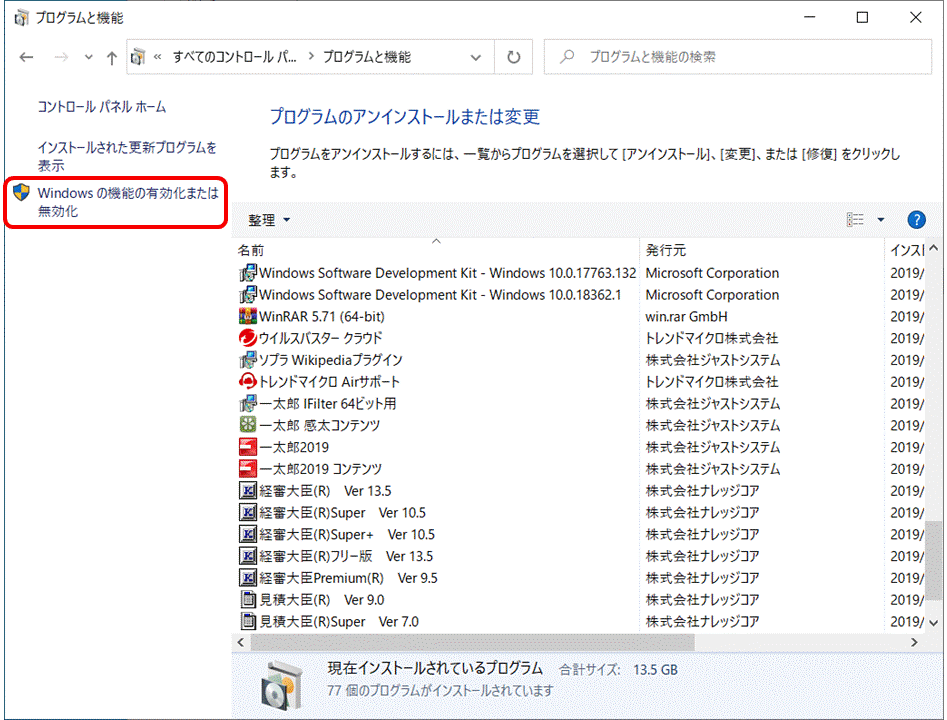
Task: Select 経審大臣Premium(R) Ver 9.5 entry name
Action: [348, 578]
